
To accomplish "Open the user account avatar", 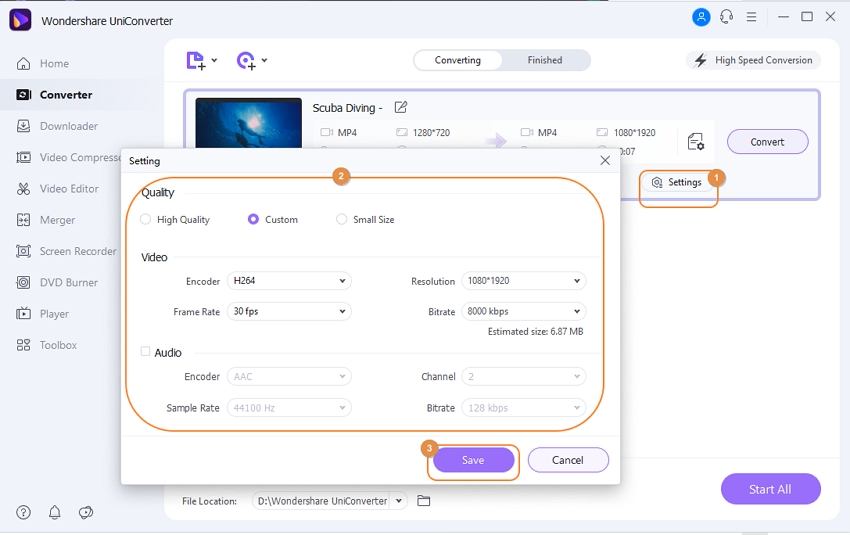I will tap(701, 17).
